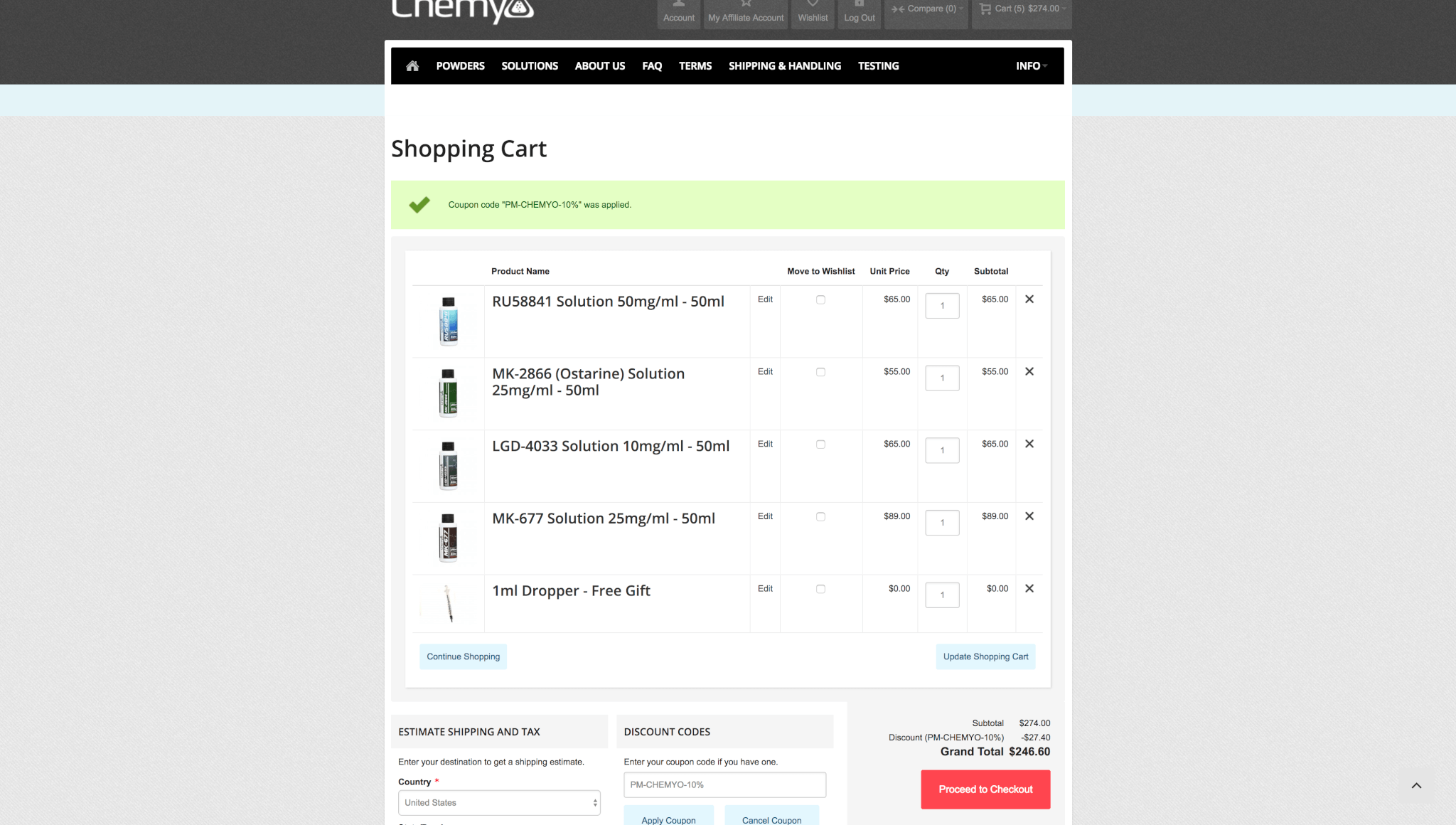Screen dimensions: 1456x825
Task: Open the TESTING page
Action: (x=878, y=65)
